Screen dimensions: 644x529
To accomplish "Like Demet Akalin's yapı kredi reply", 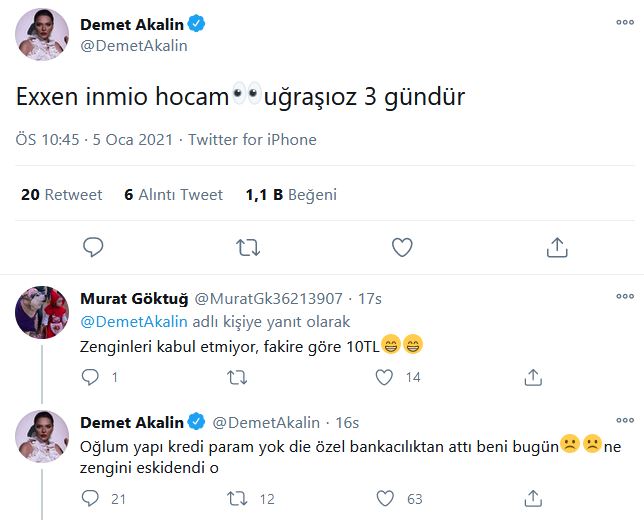I will (x=384, y=497).
